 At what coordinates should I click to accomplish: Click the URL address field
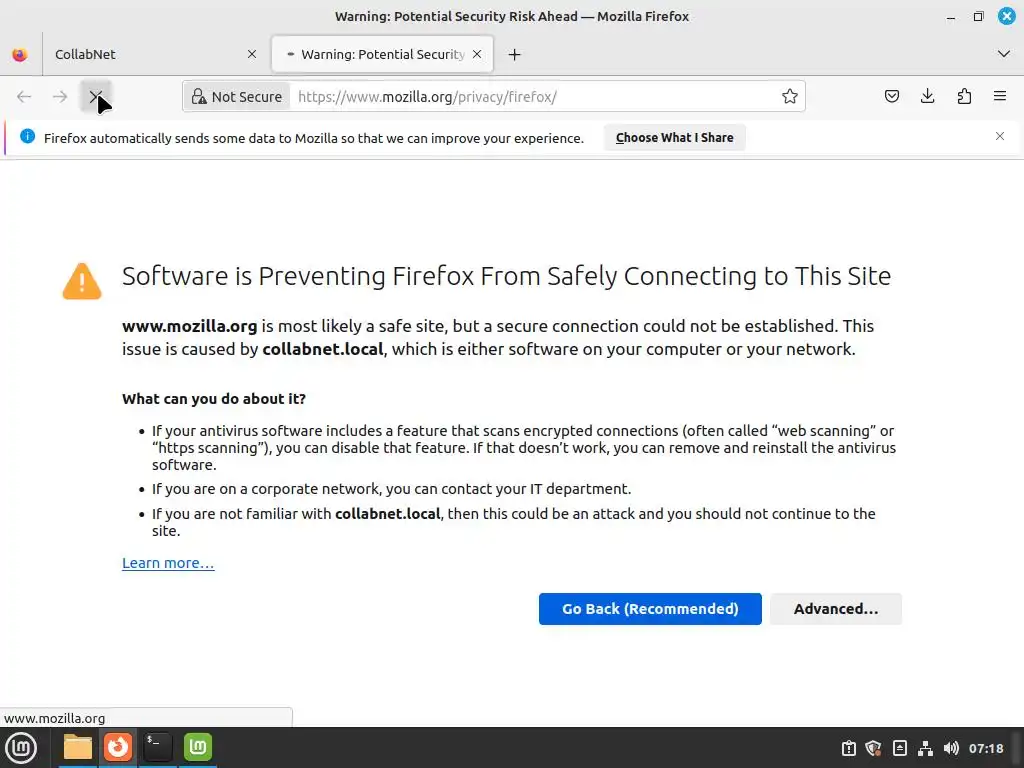530,97
